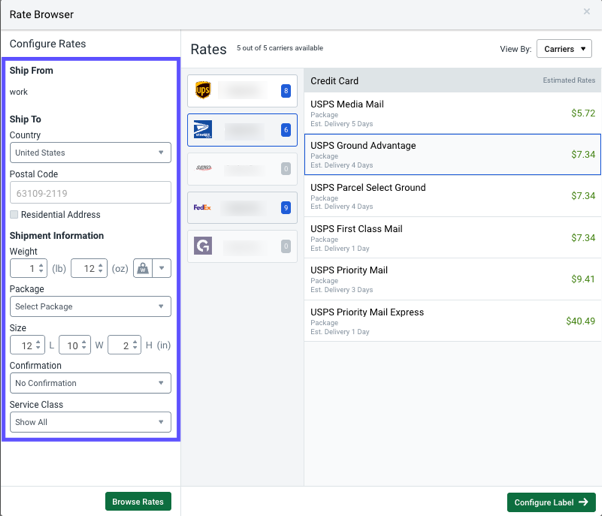Select the USPS carrier logo card
The width and height of the screenshot is (602, 516).
[242, 130]
